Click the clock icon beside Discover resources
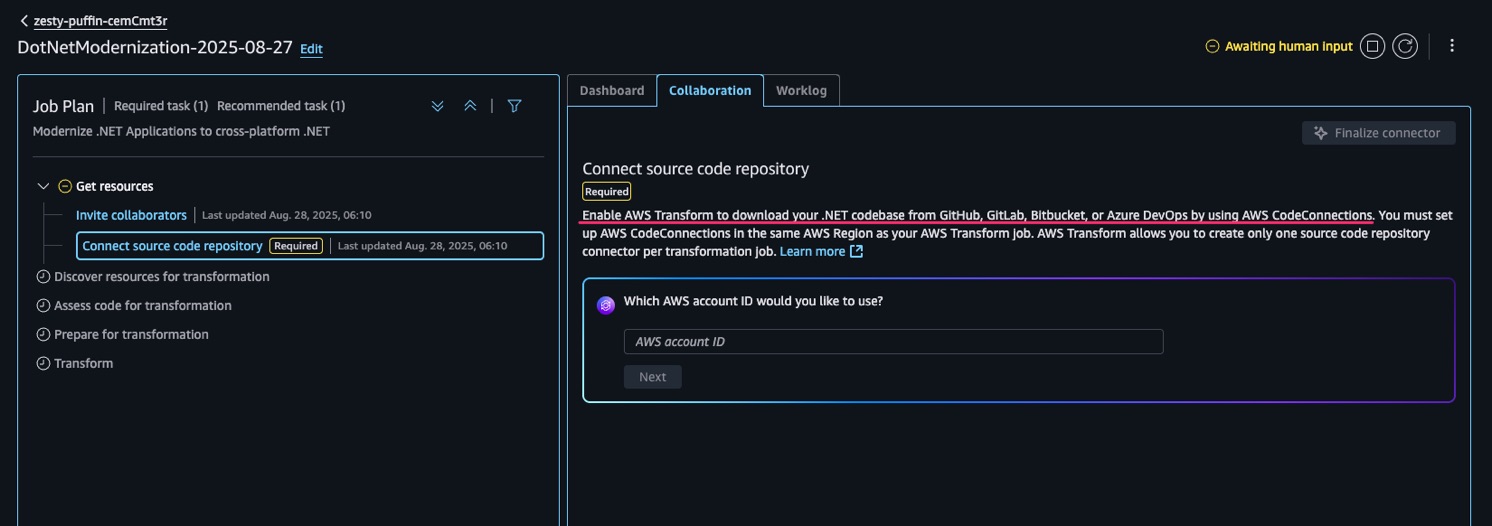1492x526 pixels. coord(43,277)
